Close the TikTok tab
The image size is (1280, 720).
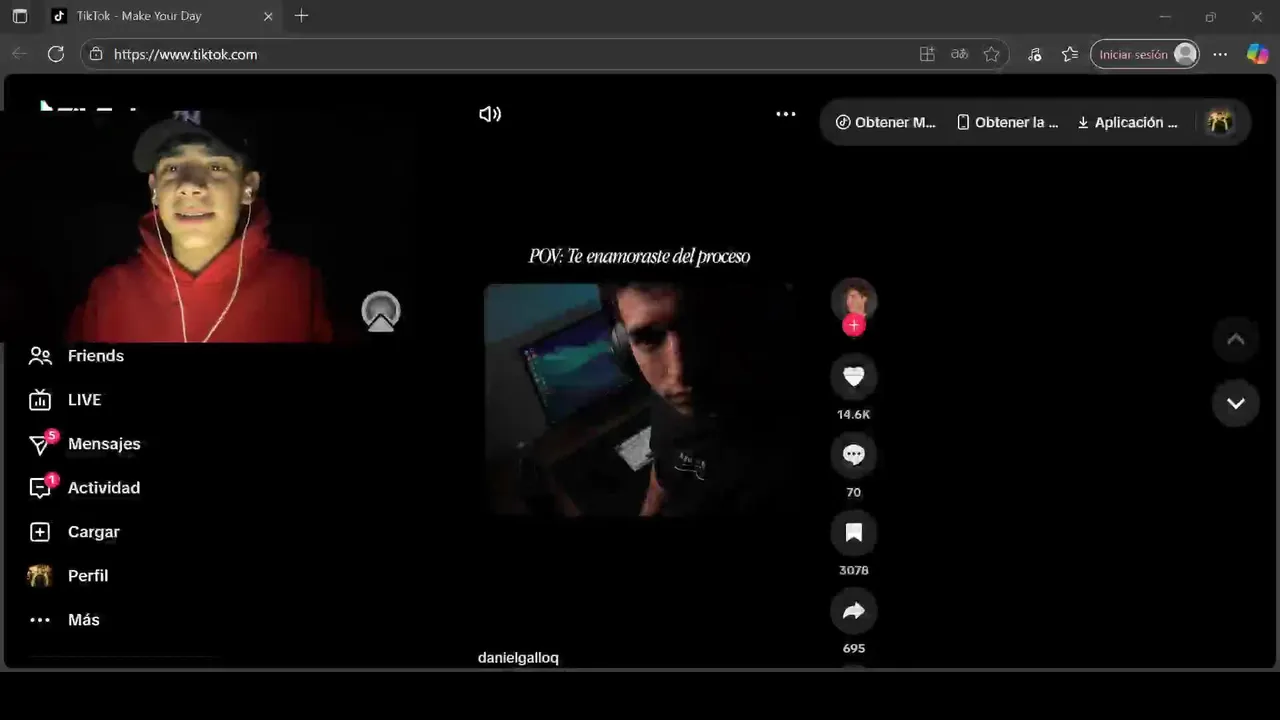tap(268, 16)
